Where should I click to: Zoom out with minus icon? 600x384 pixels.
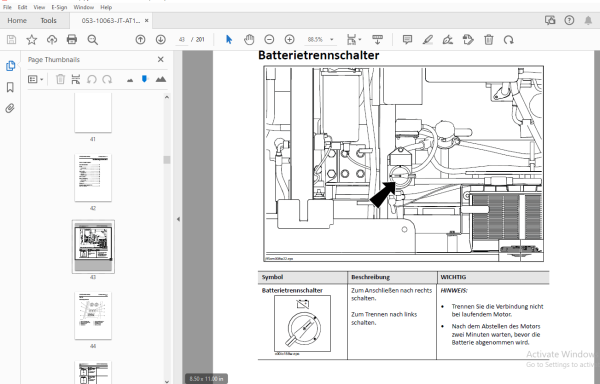[269, 39]
